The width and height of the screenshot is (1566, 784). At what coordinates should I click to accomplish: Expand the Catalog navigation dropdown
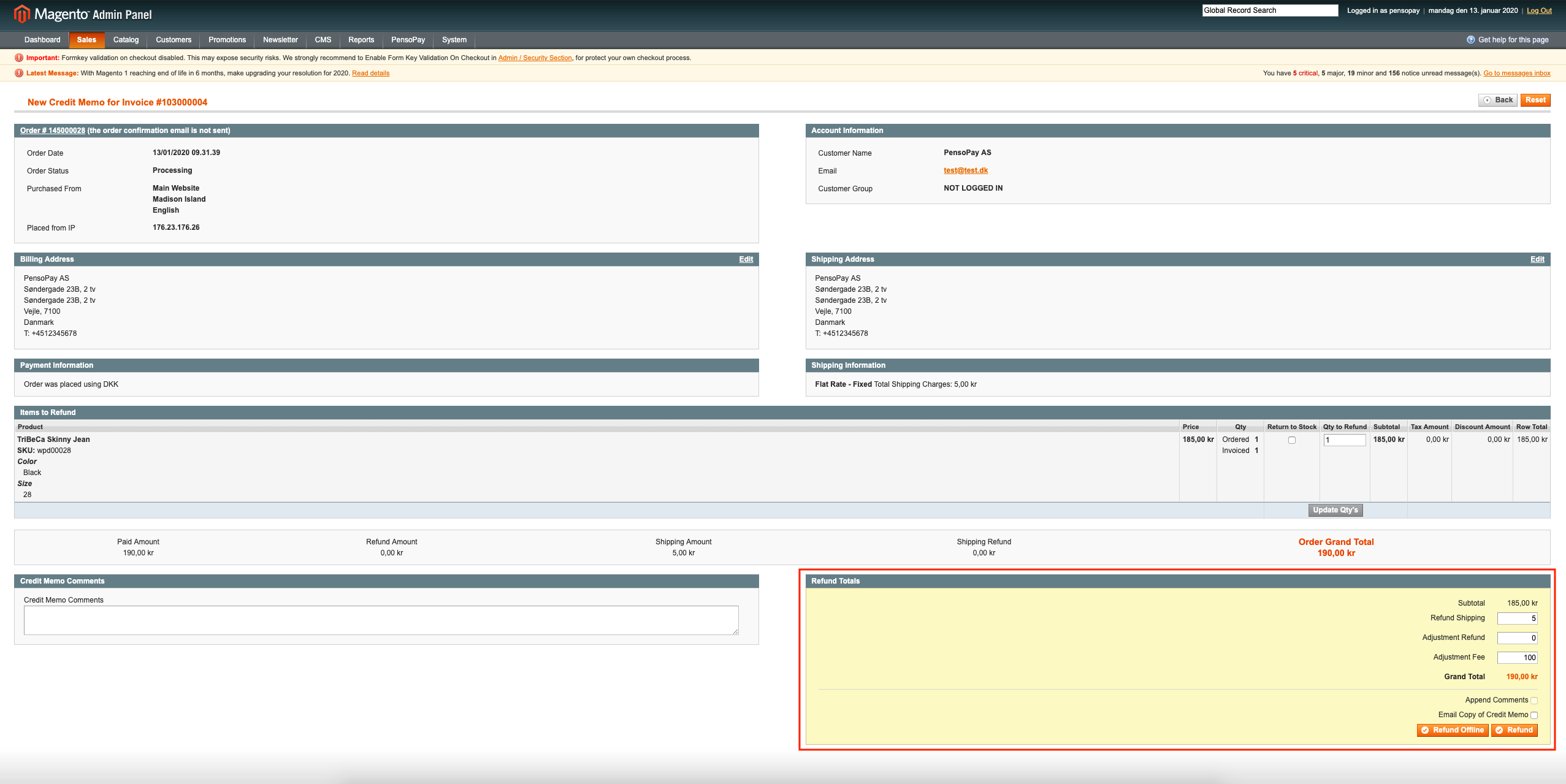point(125,39)
